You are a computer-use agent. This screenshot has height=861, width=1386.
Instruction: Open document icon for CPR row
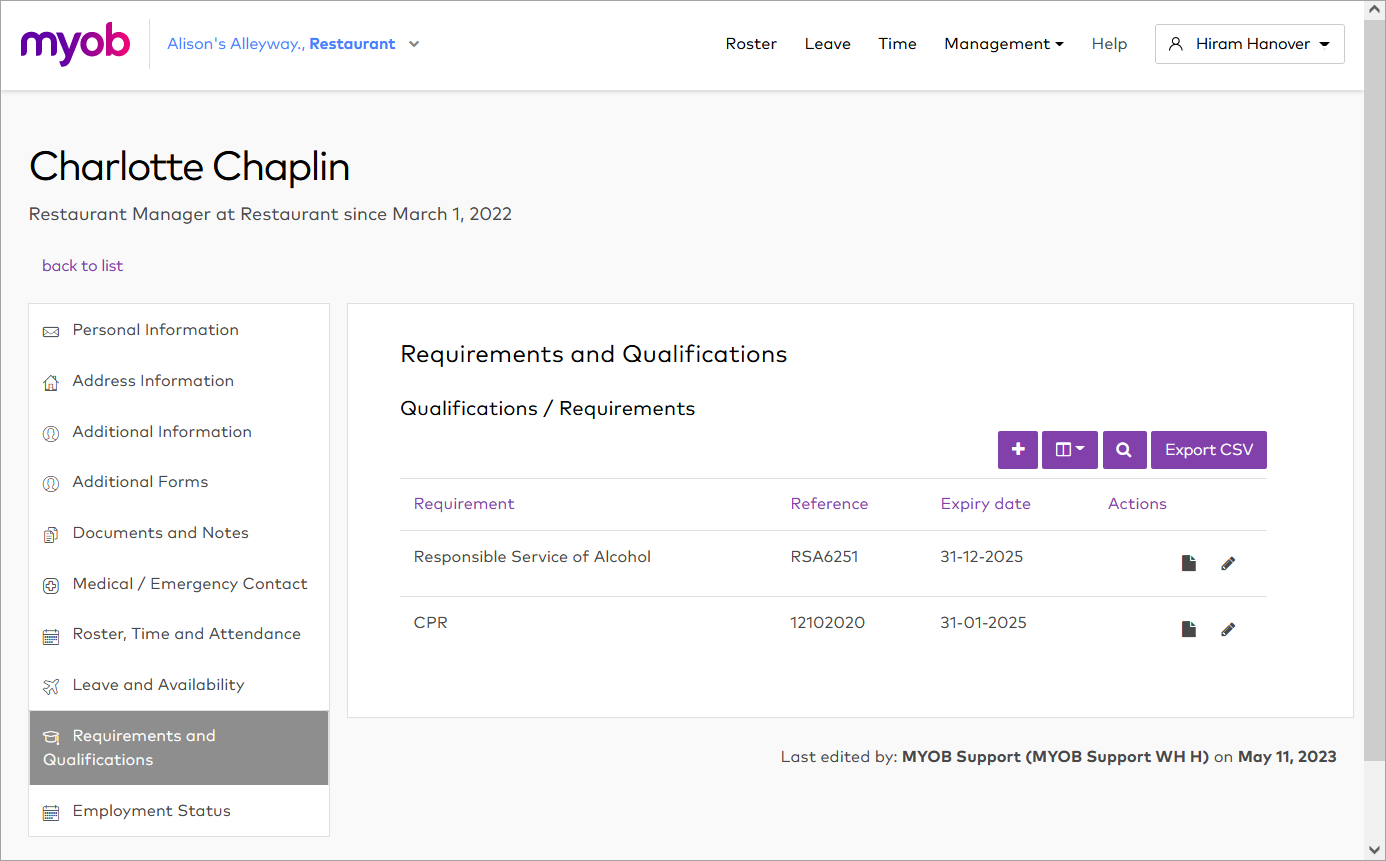pyautogui.click(x=1188, y=629)
